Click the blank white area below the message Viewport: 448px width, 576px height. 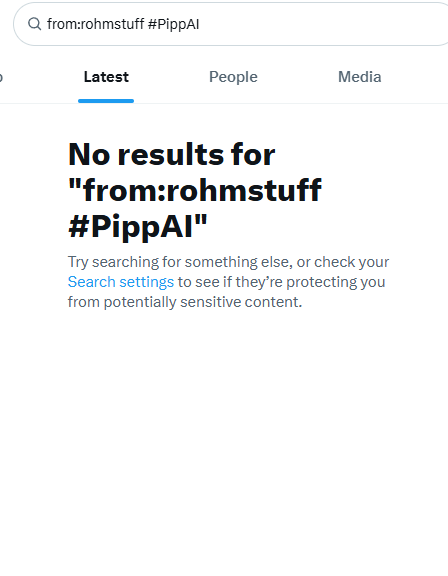click(224, 441)
